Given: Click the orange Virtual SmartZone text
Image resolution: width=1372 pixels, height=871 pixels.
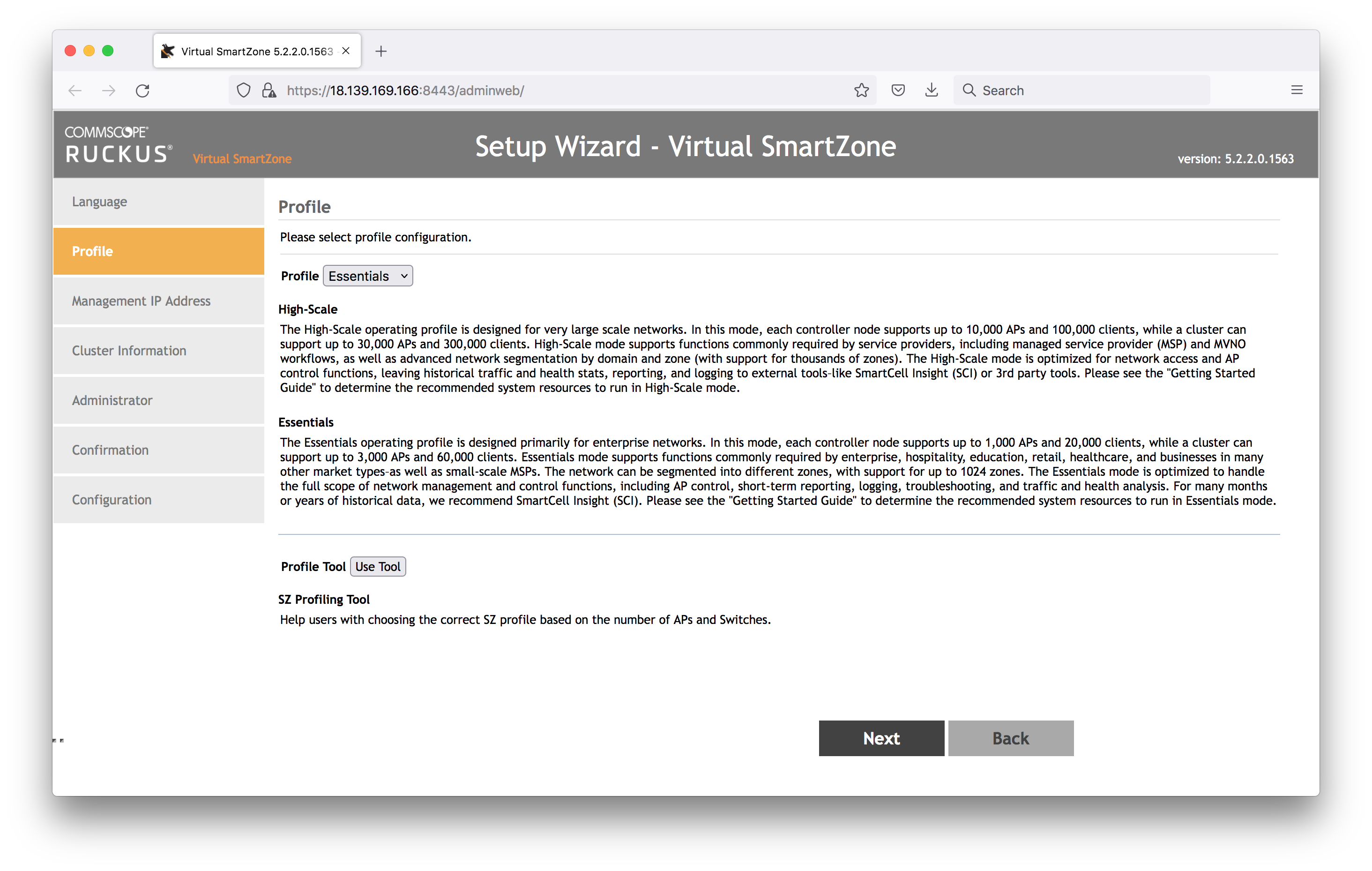Looking at the screenshot, I should [242, 159].
